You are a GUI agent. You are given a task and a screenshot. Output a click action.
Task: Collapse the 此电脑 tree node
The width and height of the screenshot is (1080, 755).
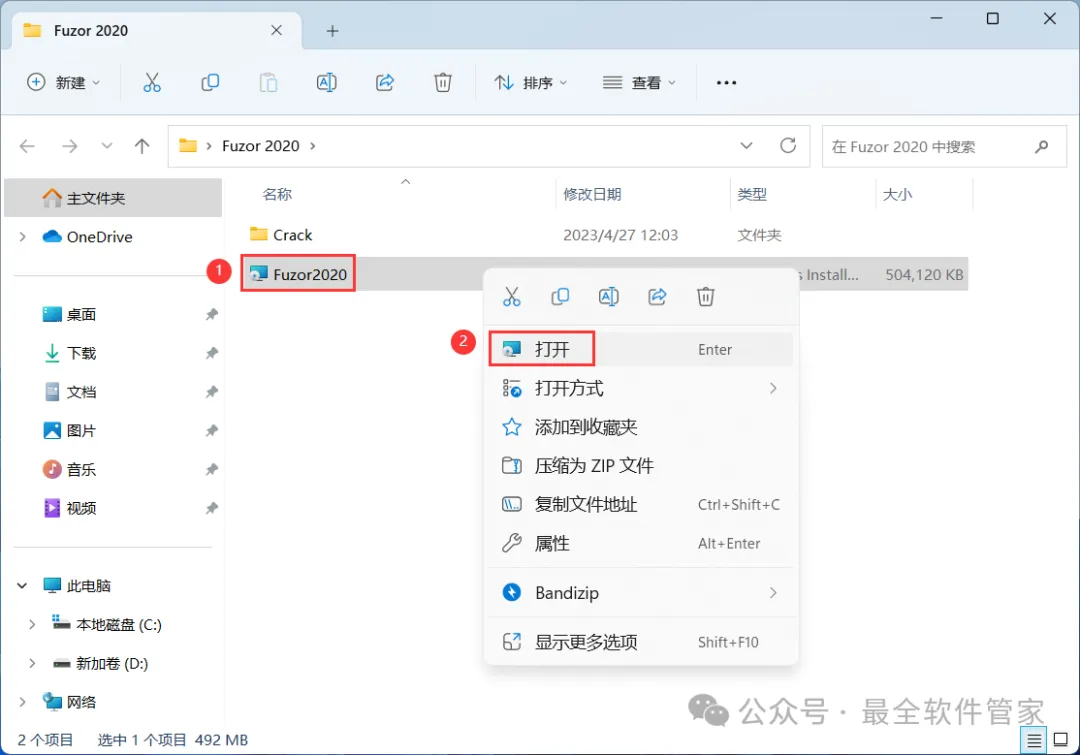(x=22, y=586)
